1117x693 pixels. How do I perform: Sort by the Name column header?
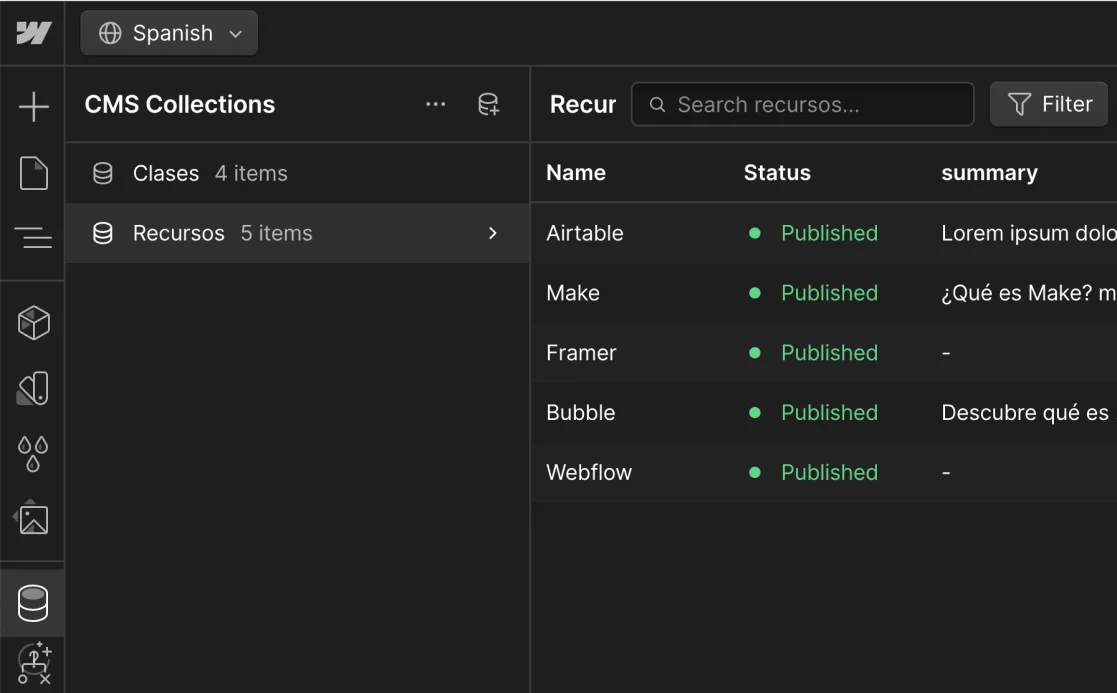[576, 172]
